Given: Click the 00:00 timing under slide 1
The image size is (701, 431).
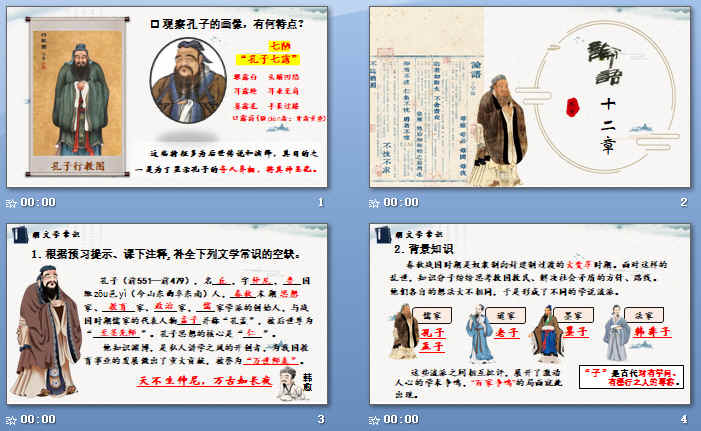Looking at the screenshot, I should (x=38, y=202).
